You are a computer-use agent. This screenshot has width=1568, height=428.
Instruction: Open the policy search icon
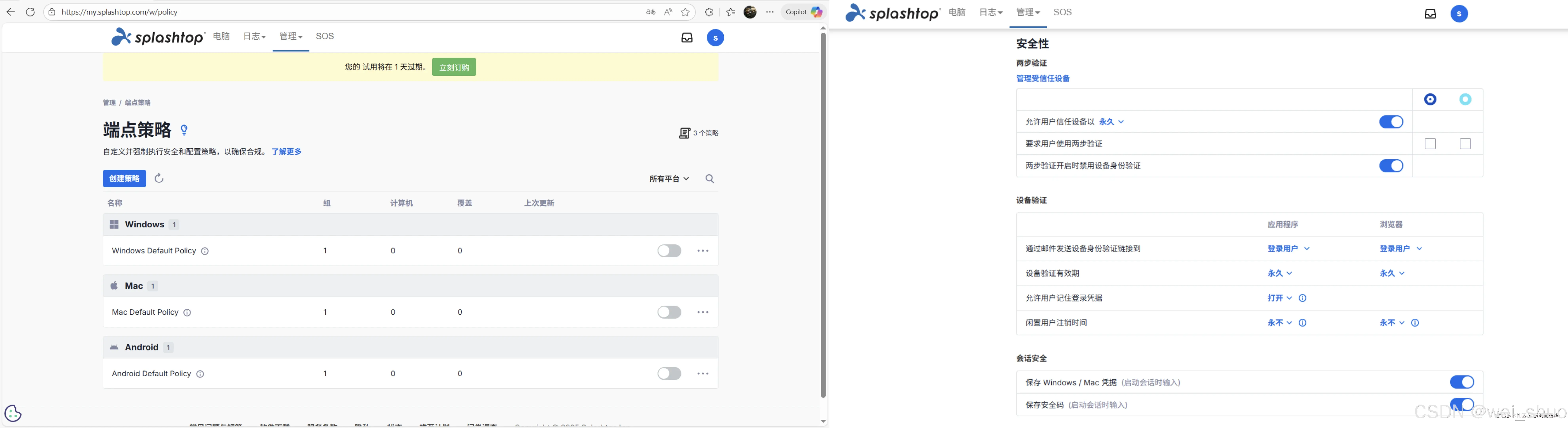click(x=710, y=178)
